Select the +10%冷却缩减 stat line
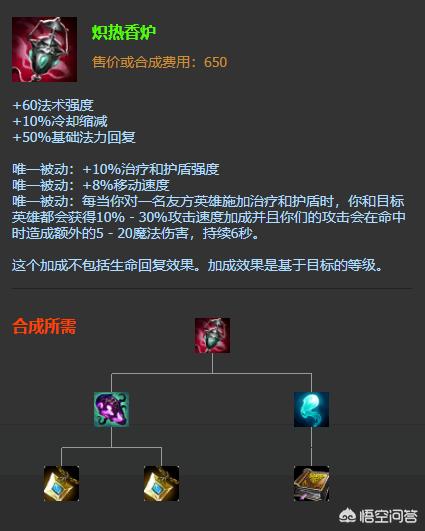The width and height of the screenshot is (425, 531). pyautogui.click(x=60, y=121)
